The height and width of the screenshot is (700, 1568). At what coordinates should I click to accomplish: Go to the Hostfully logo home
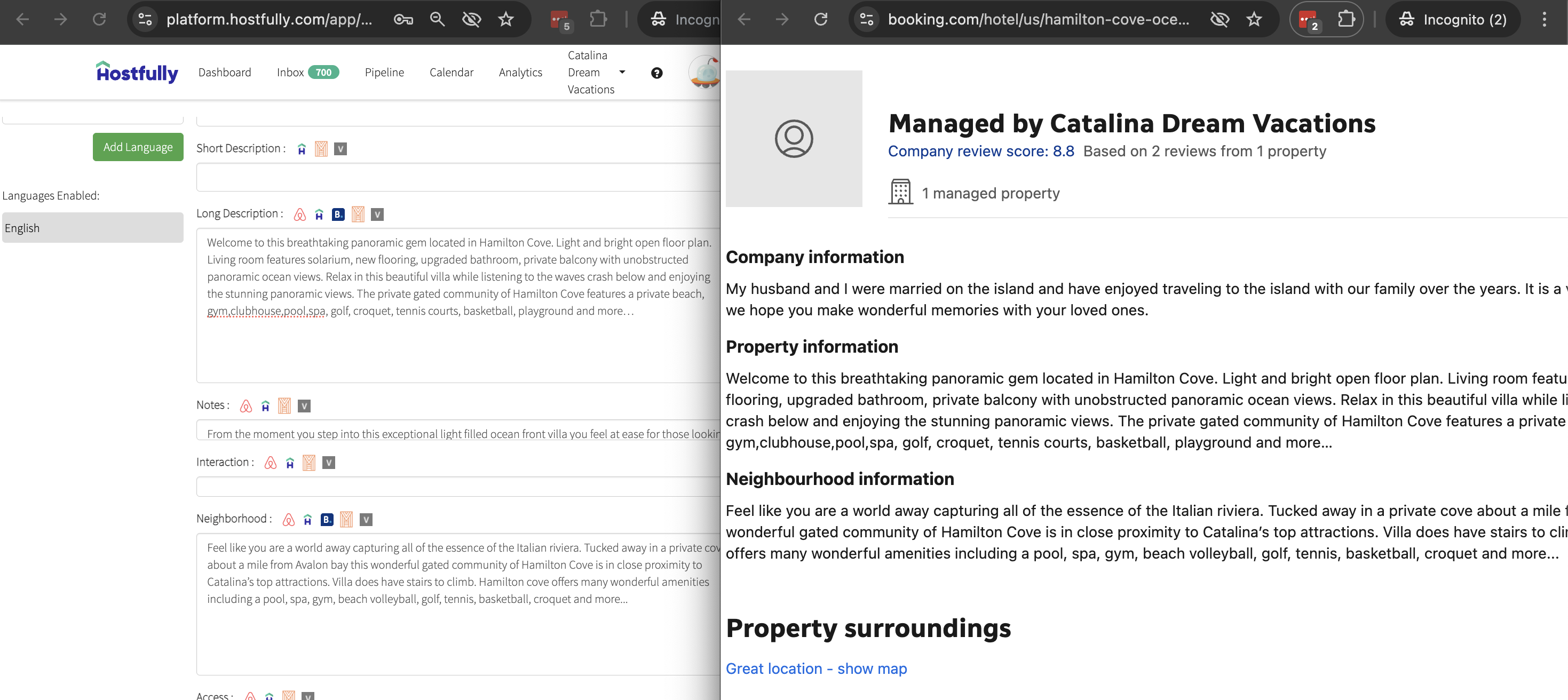pyautogui.click(x=137, y=72)
